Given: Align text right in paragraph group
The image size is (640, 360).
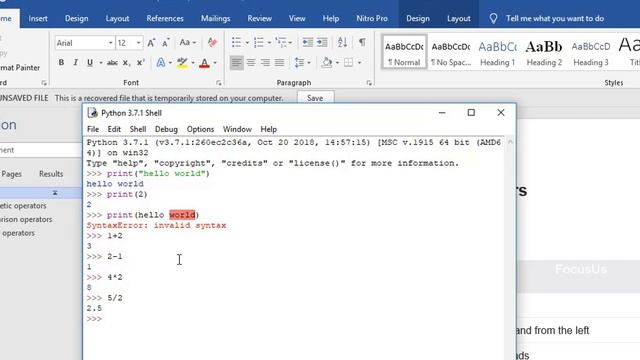Looking at the screenshot, I should 265,62.
